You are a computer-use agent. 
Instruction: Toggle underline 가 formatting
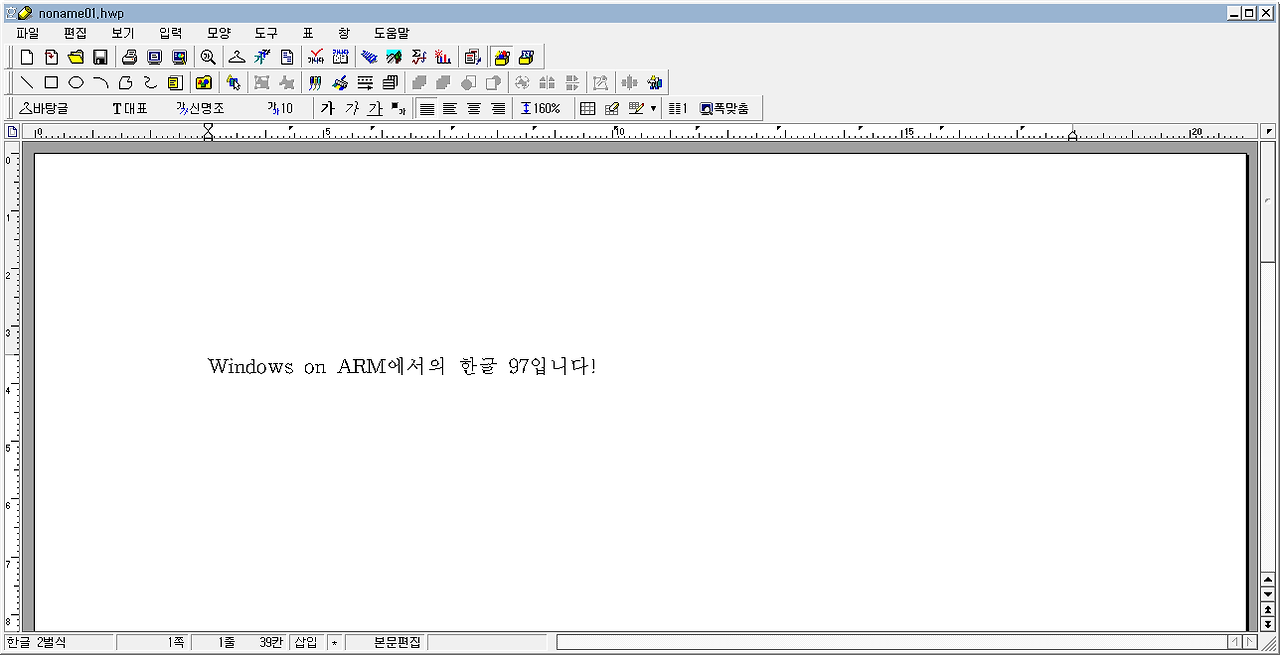pos(375,108)
